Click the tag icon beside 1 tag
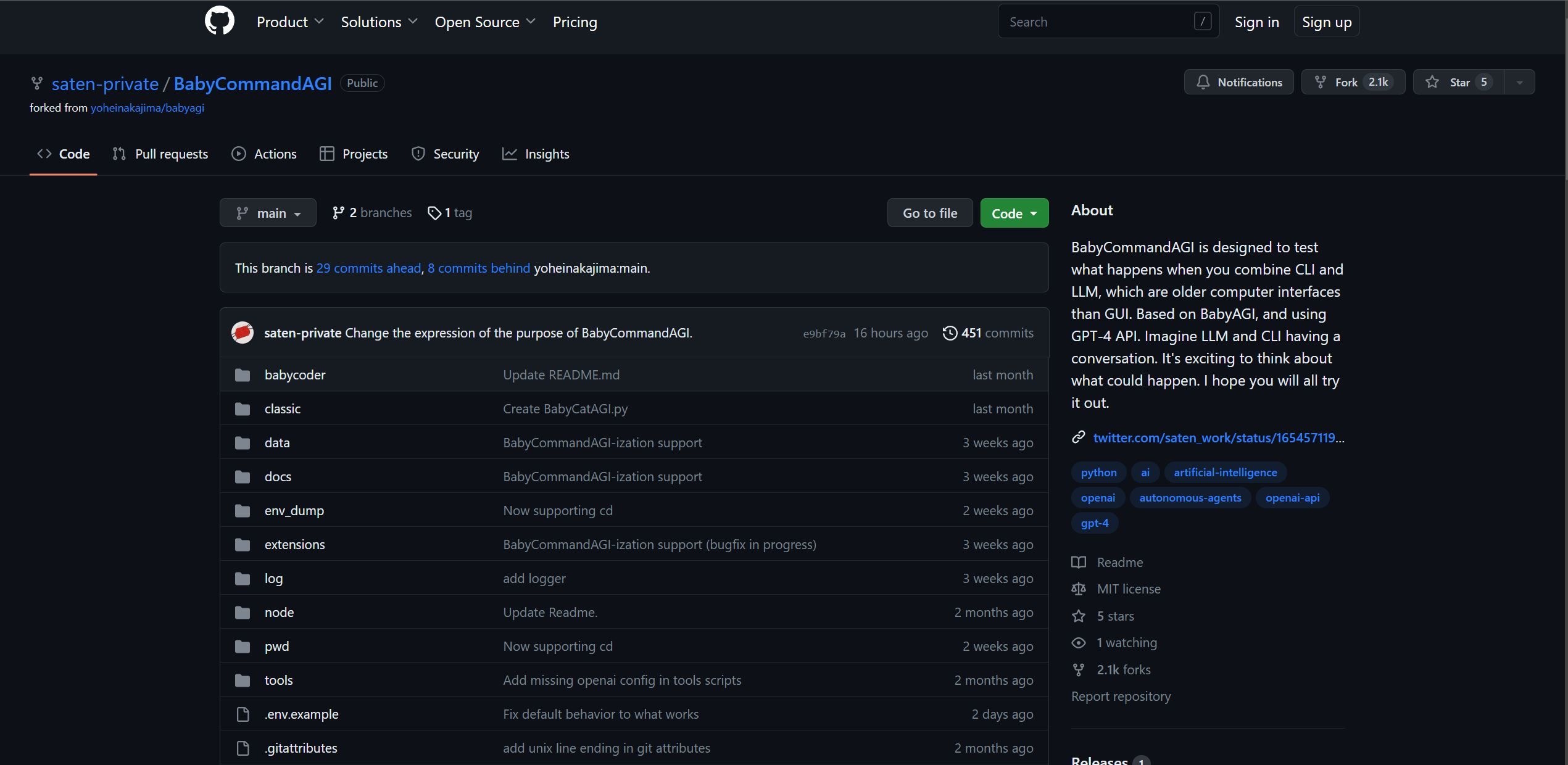This screenshot has height=765, width=1568. point(434,213)
